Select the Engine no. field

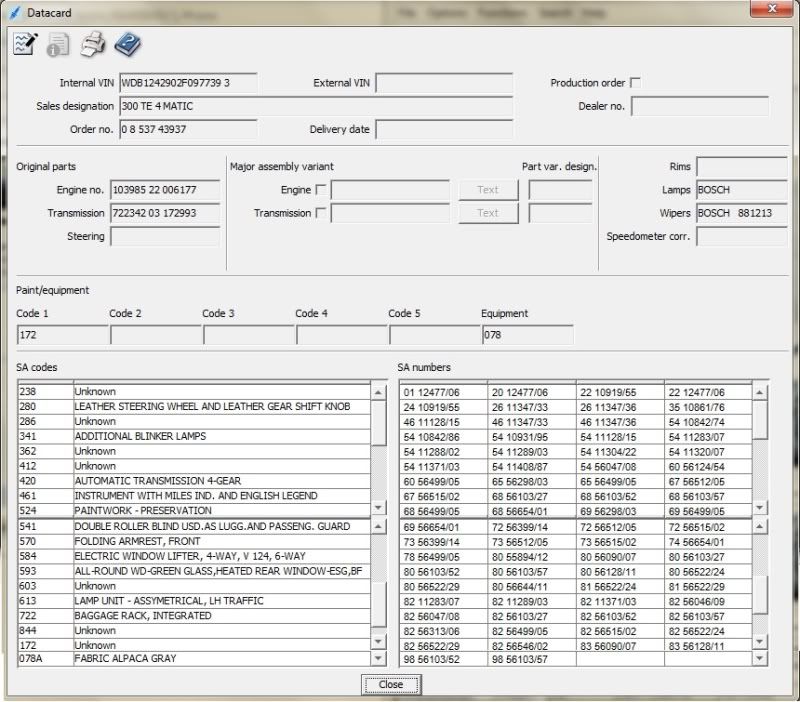pos(165,190)
